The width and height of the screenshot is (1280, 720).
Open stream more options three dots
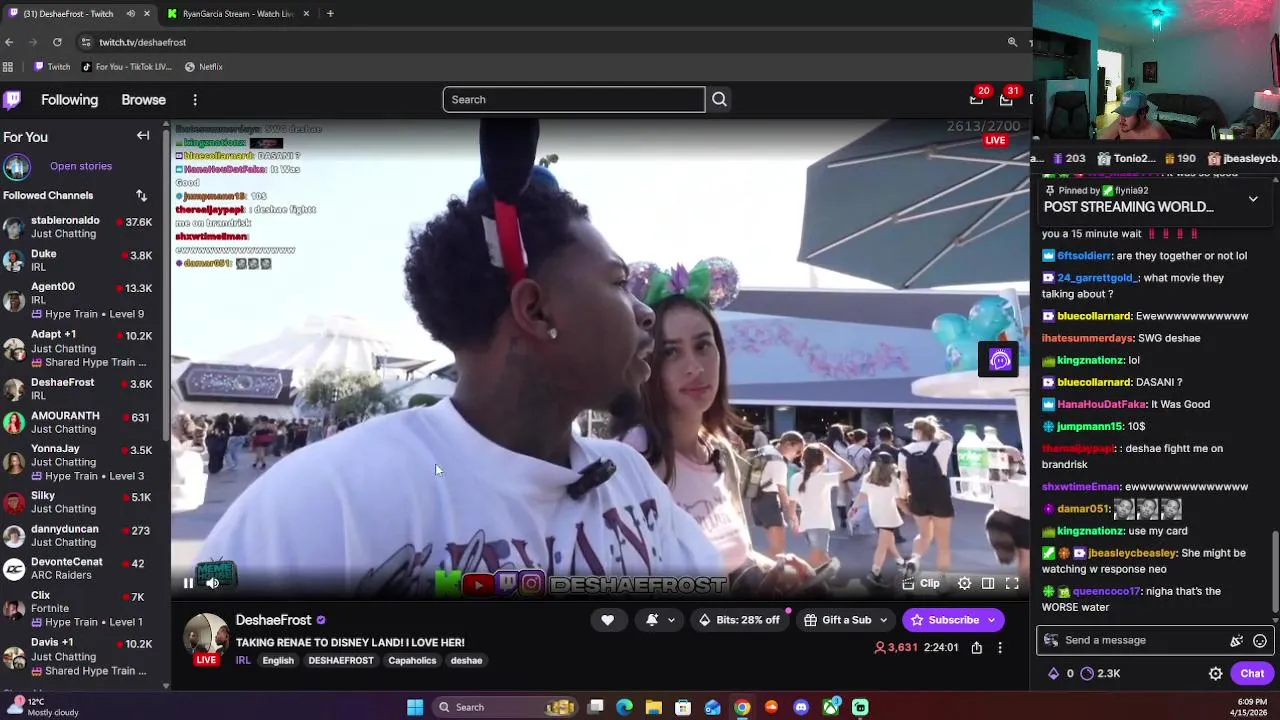tap(1000, 648)
